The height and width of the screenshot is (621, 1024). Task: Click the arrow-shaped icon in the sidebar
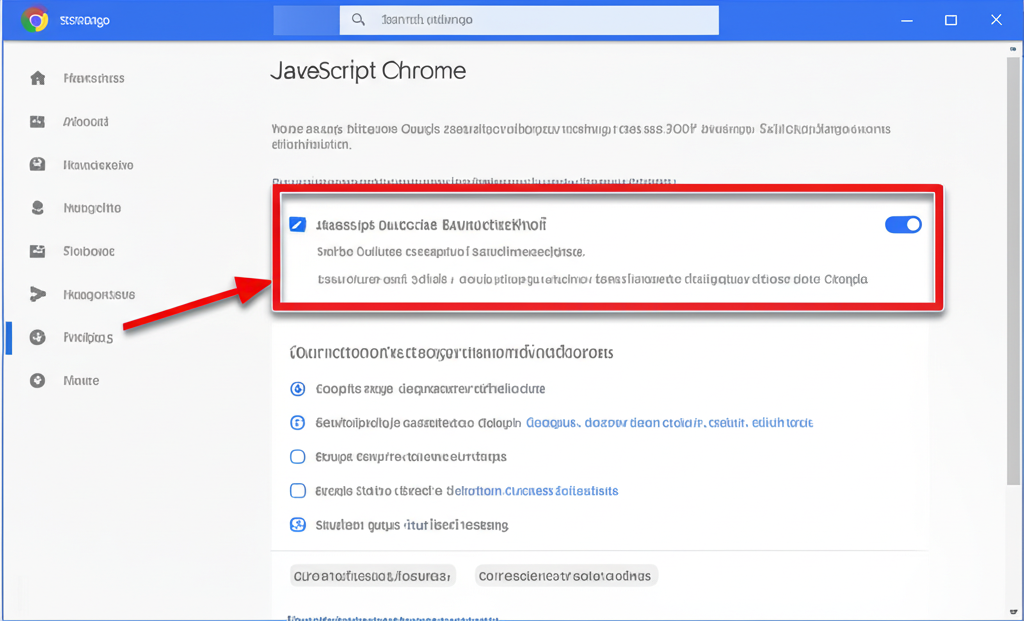(x=38, y=294)
